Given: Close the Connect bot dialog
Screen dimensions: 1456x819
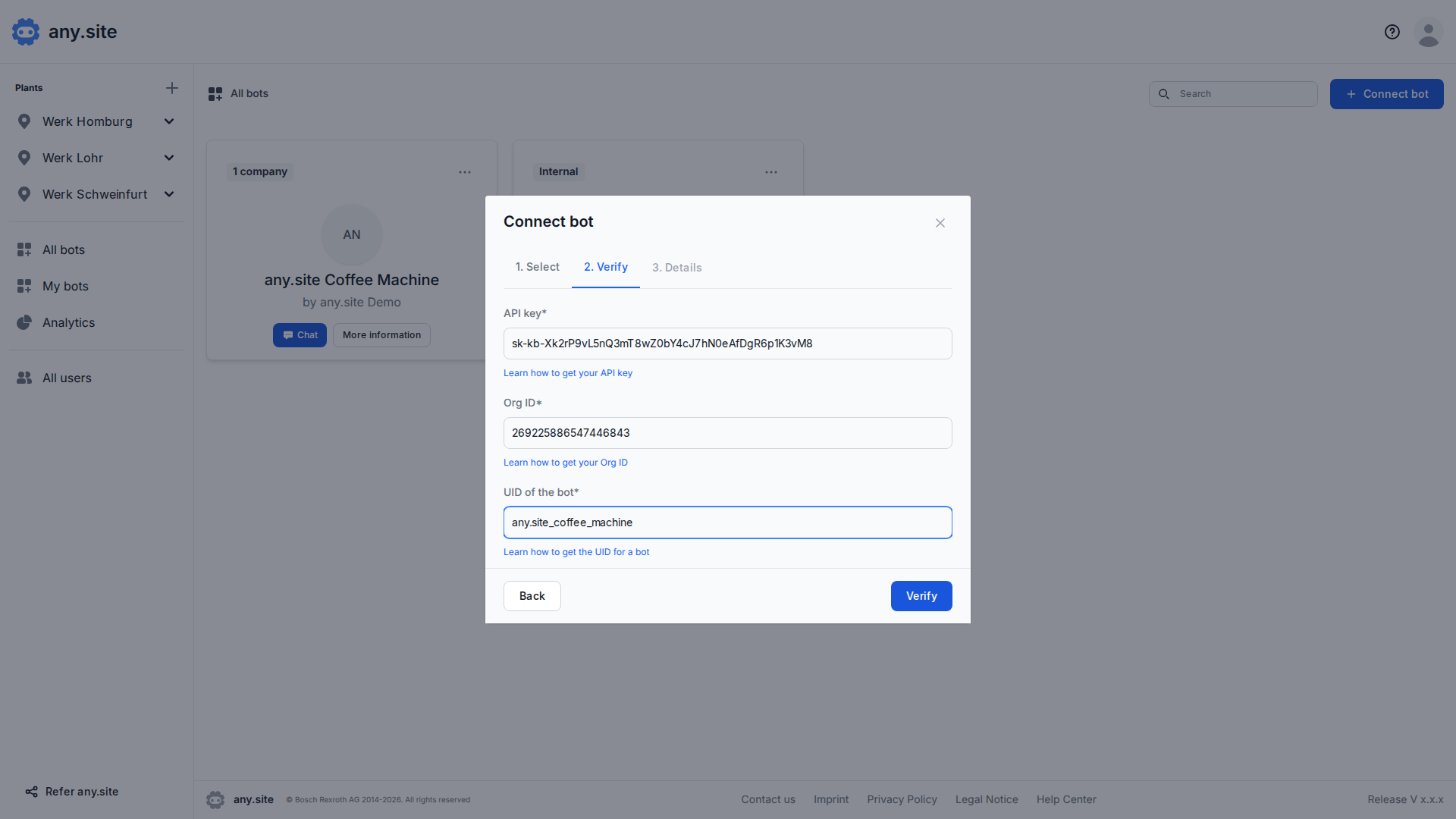Looking at the screenshot, I should (x=940, y=223).
